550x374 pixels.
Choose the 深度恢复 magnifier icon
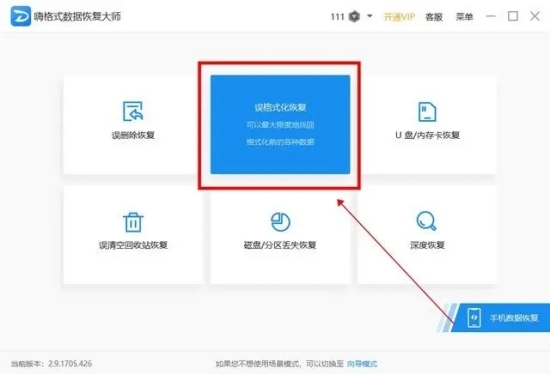(x=427, y=221)
